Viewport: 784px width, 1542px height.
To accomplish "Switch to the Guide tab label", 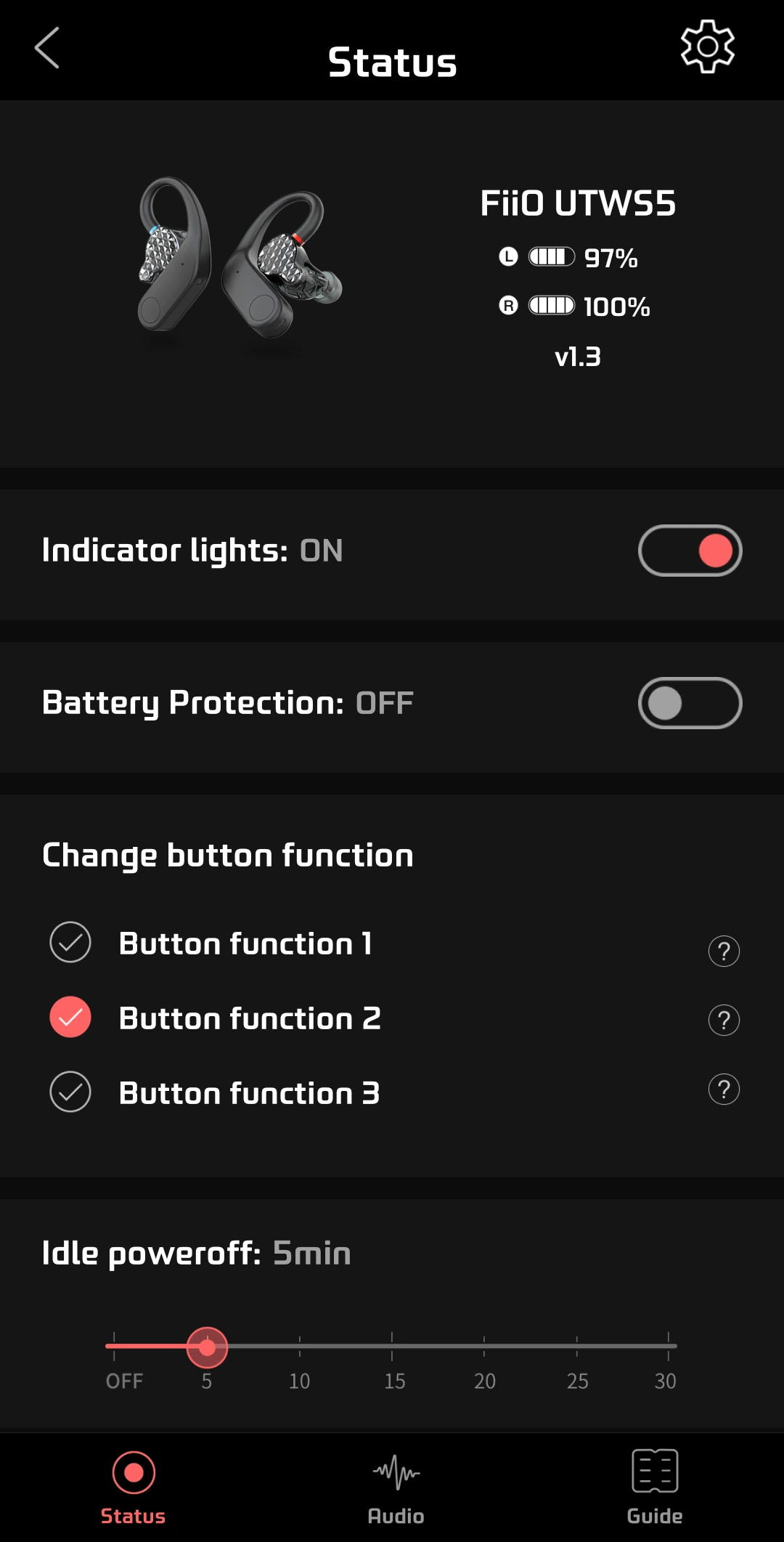I will point(655,1516).
